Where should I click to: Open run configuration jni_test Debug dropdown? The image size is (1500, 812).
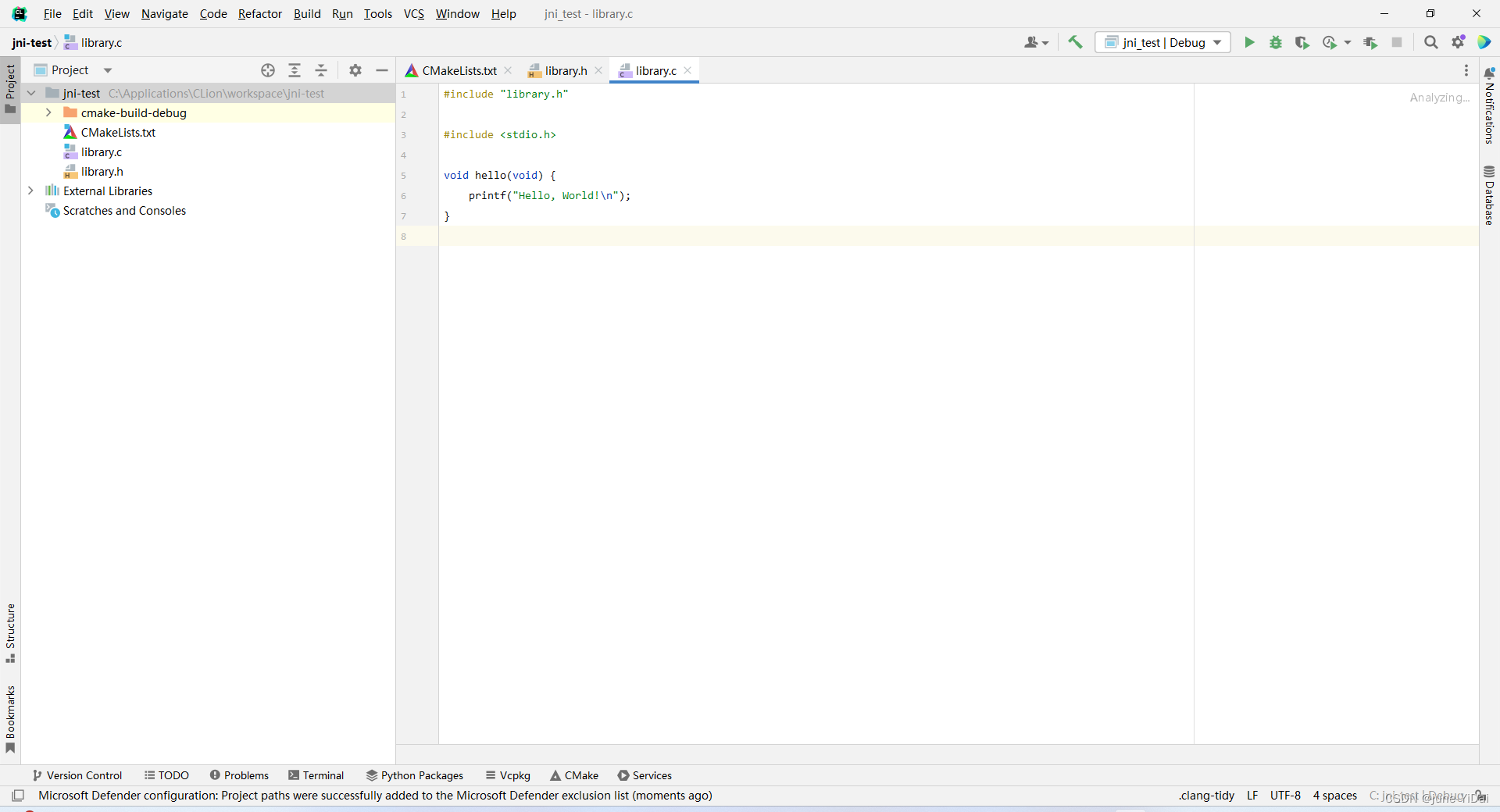pyautogui.click(x=1162, y=42)
